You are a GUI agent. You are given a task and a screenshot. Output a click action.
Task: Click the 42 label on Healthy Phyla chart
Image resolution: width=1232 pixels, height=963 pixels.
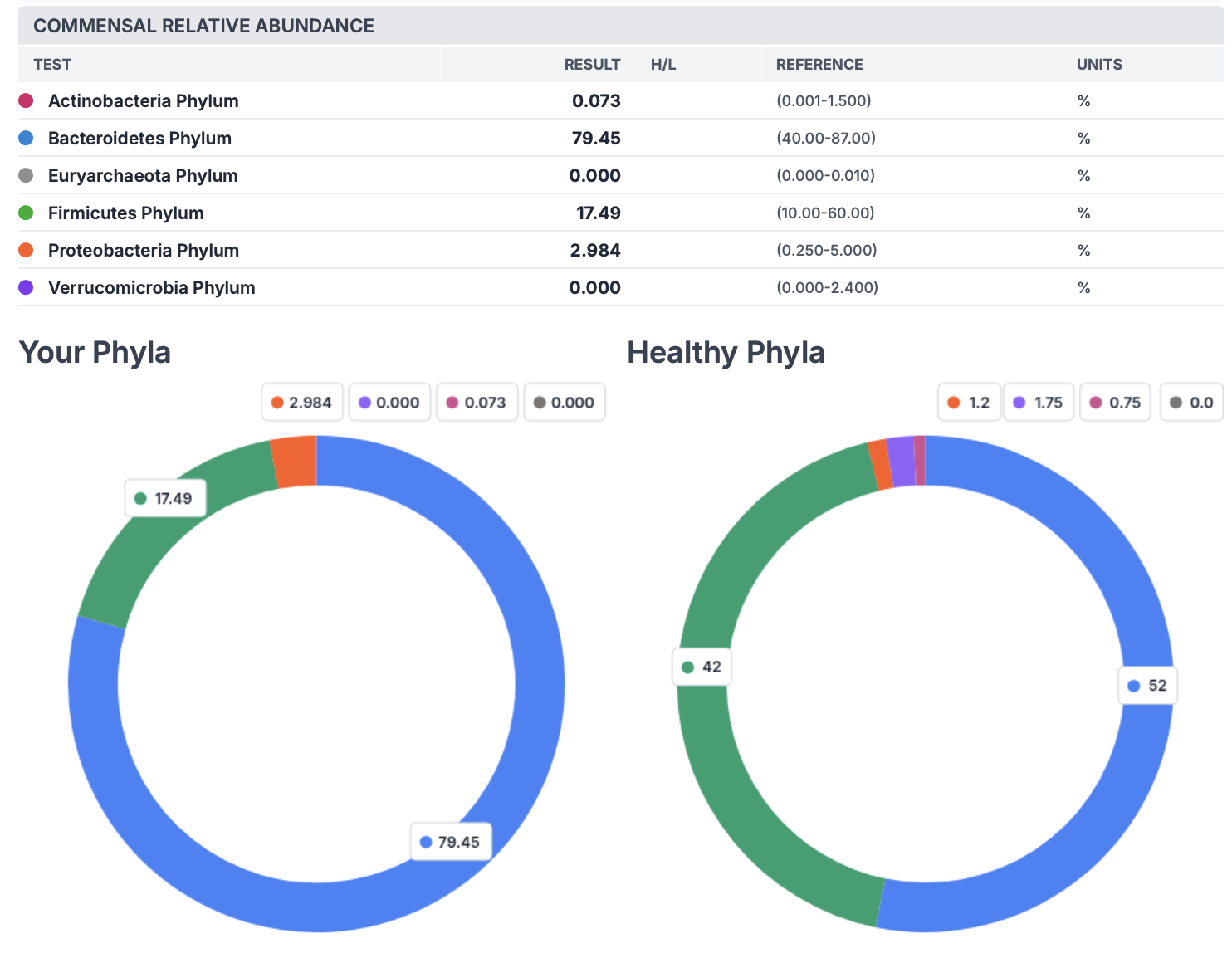(702, 667)
